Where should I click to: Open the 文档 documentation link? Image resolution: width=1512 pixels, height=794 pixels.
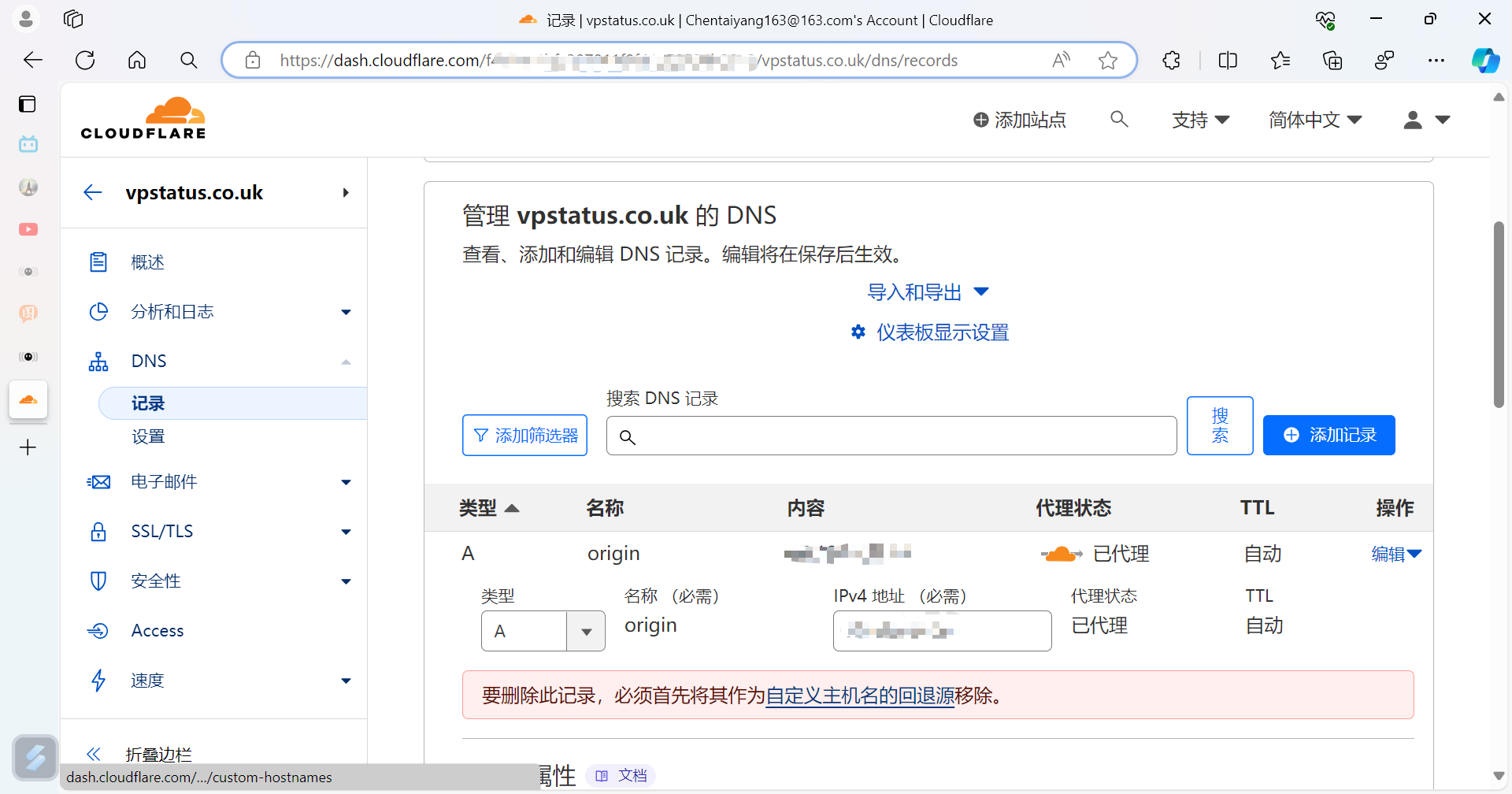coord(621,776)
